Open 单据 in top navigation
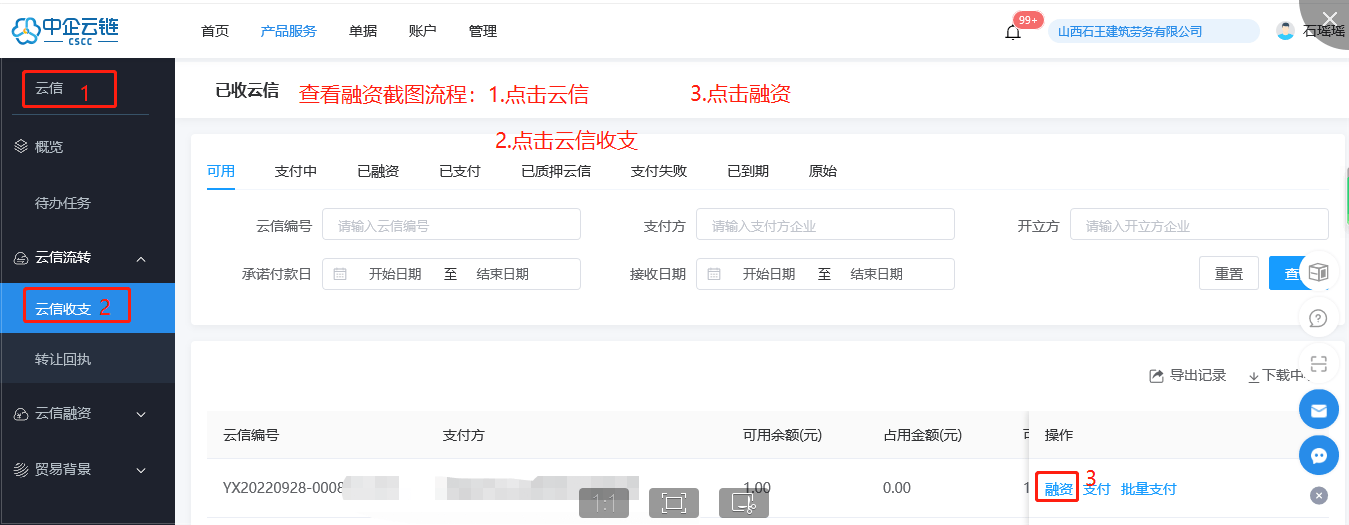Viewport: 1349px width, 525px height. [x=363, y=31]
